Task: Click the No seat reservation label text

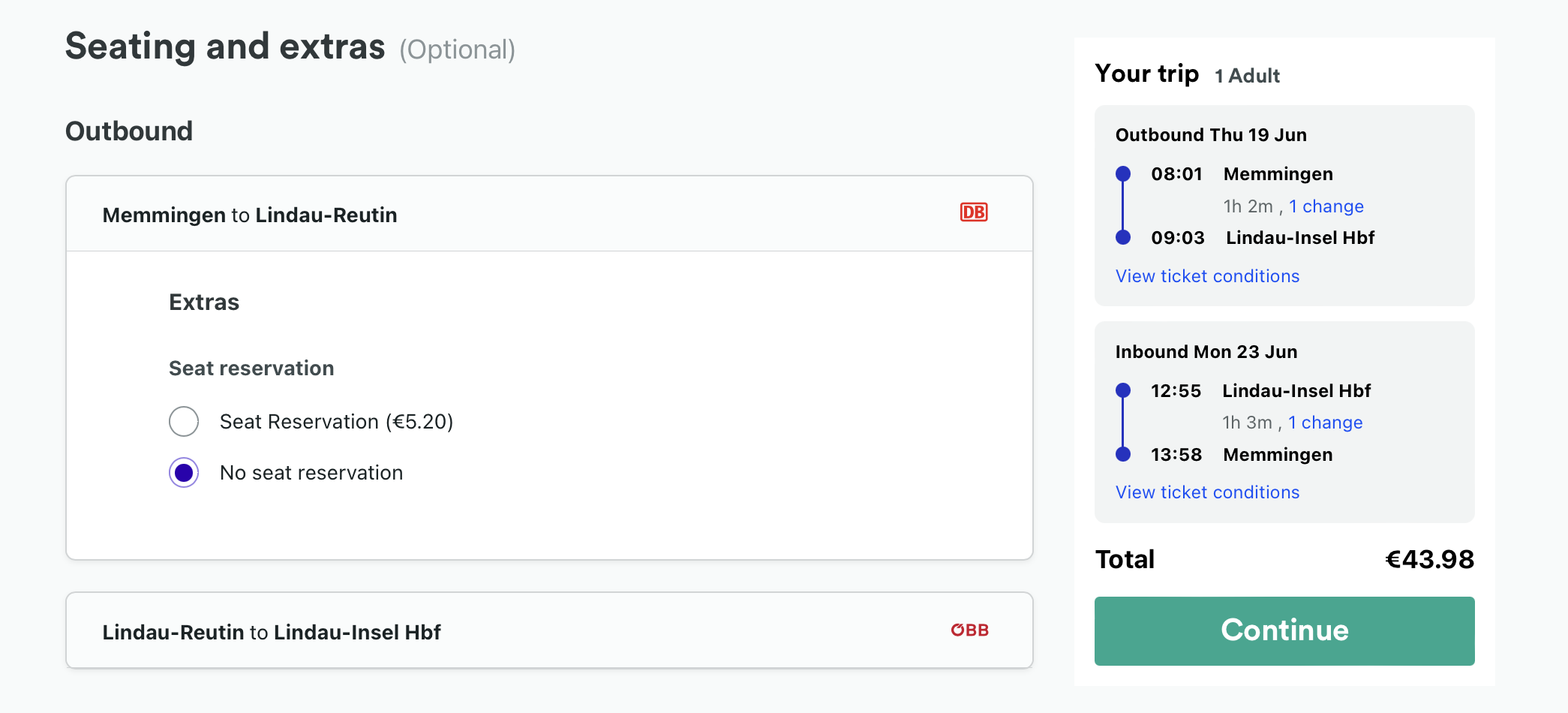Action: (311, 473)
